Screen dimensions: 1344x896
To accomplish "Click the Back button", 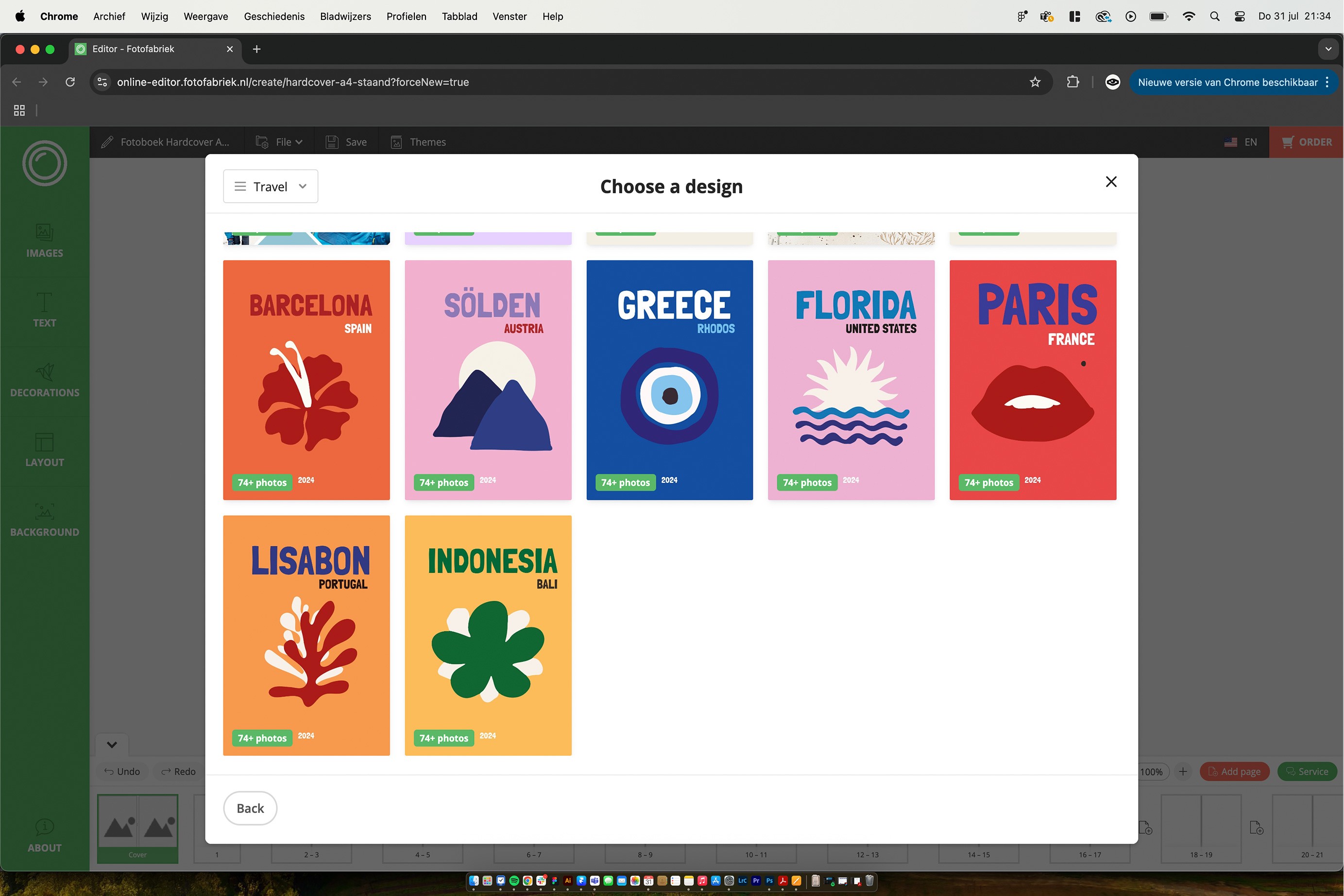I will point(250,808).
